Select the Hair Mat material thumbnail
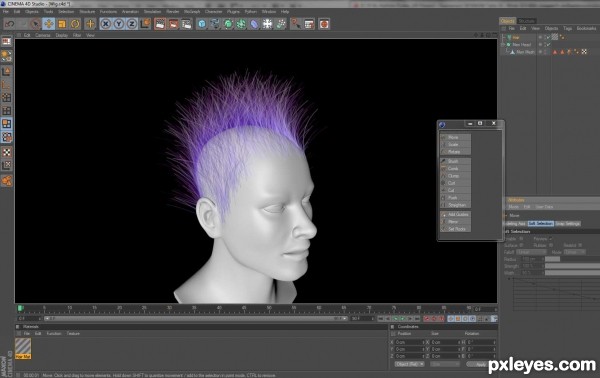This screenshot has height=378, width=600. (23, 349)
